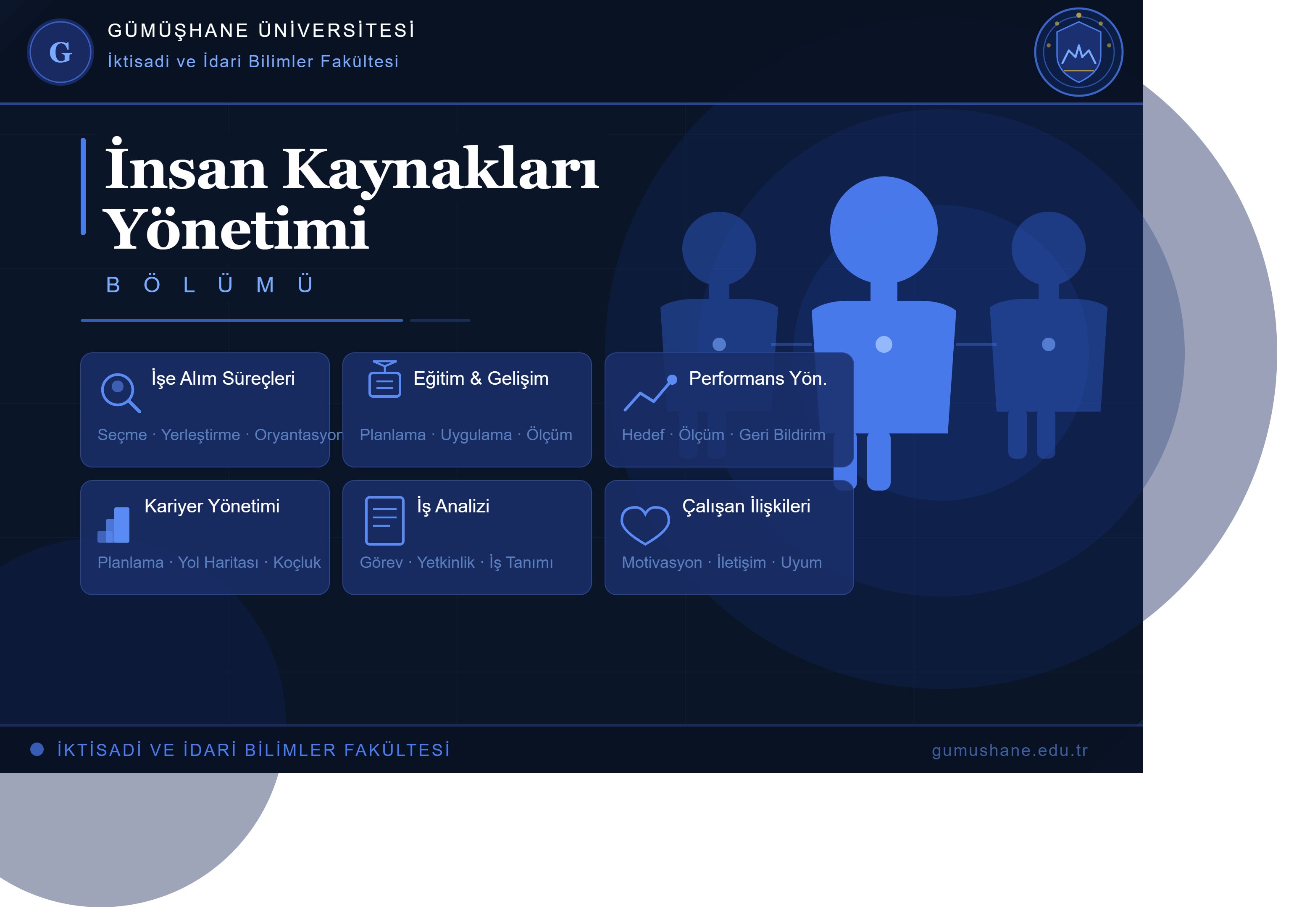
Task: Click the Eğitim & Gelişim training icon
Action: click(385, 379)
